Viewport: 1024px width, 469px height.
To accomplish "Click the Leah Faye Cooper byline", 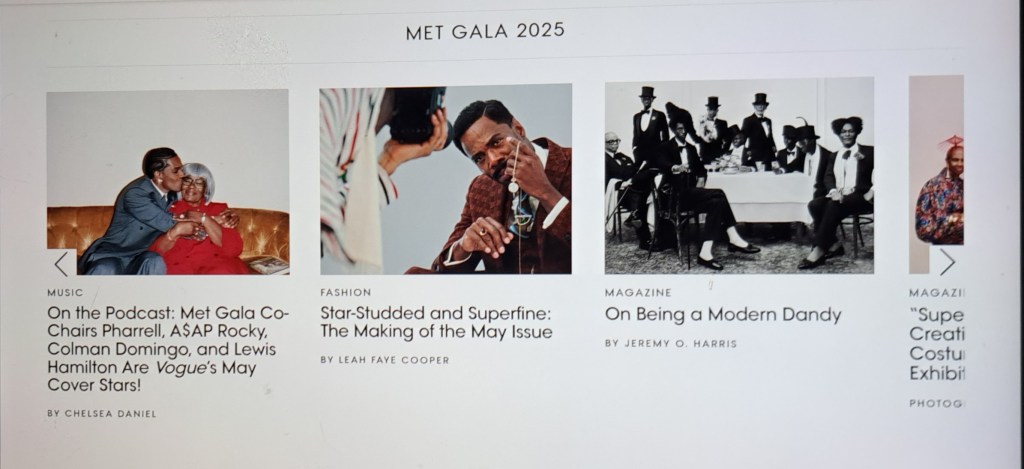I will 384,360.
